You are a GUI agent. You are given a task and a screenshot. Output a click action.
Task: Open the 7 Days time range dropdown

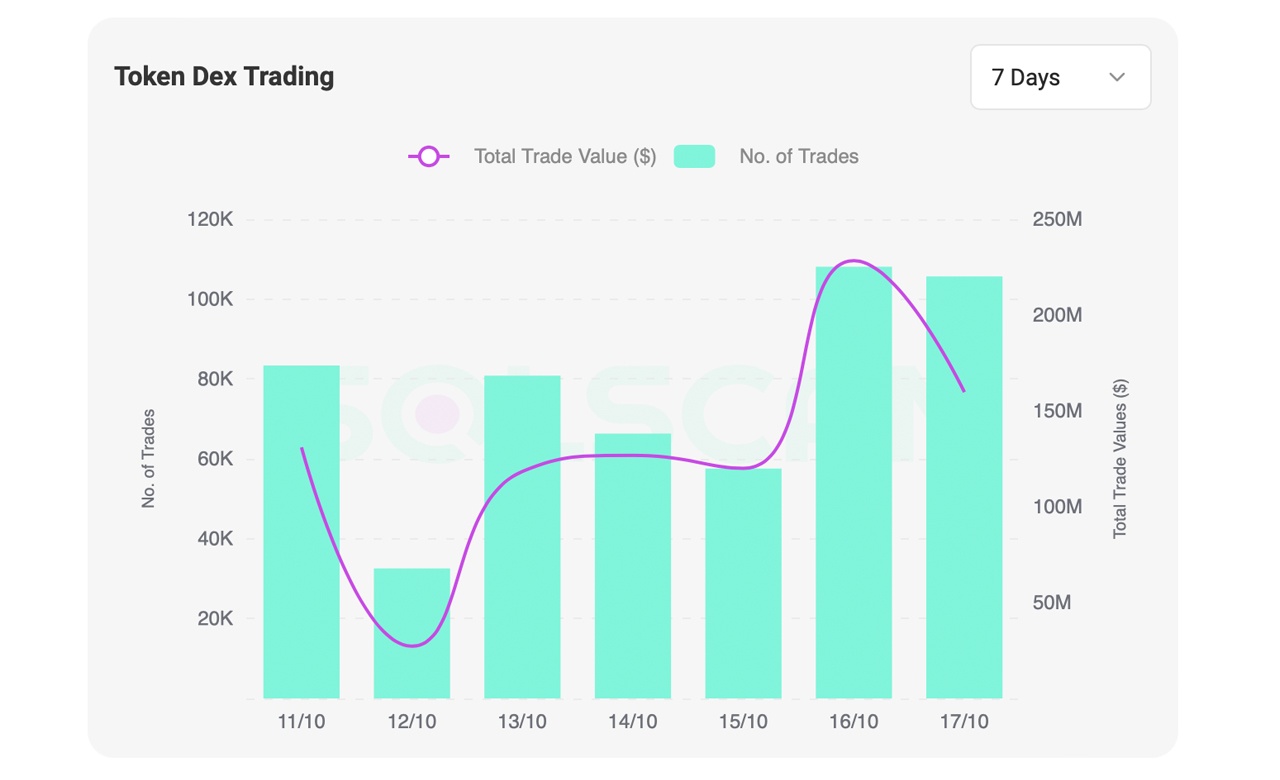point(1060,77)
